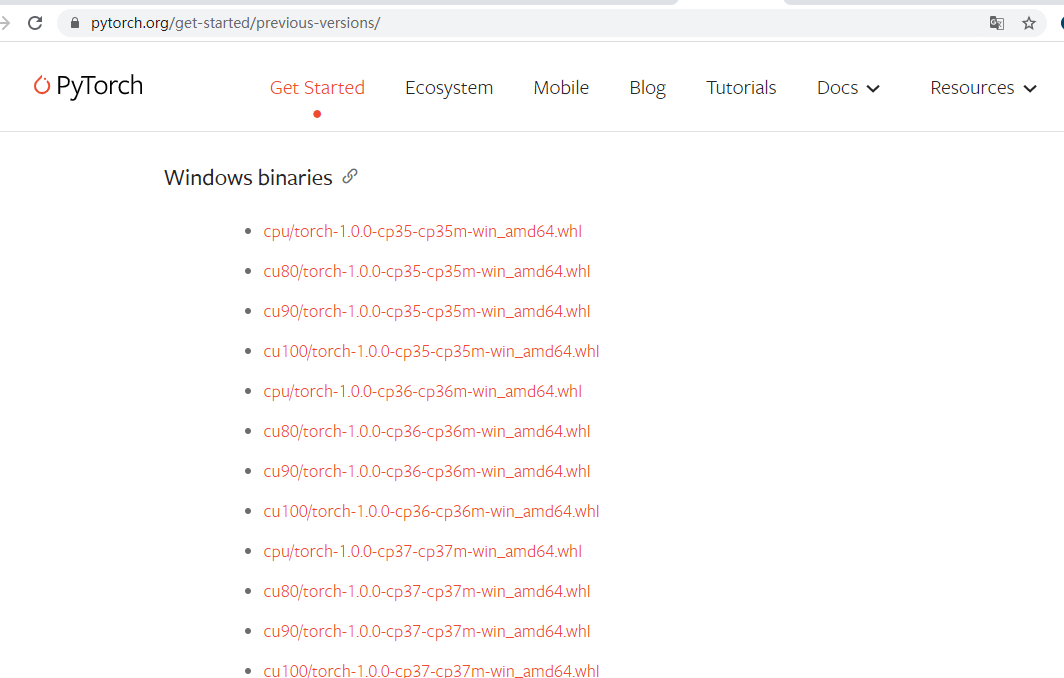Bookmark this page with the star icon
The width and height of the screenshot is (1064, 678).
click(x=1029, y=22)
